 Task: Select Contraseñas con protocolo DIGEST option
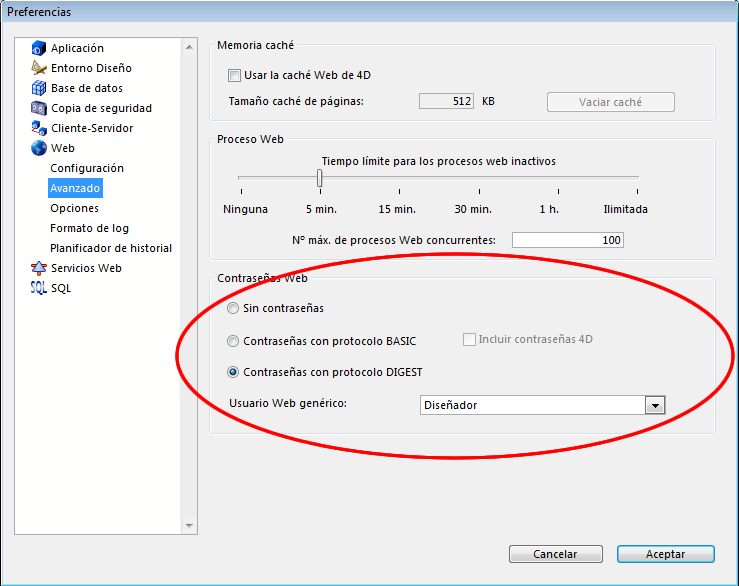234,372
